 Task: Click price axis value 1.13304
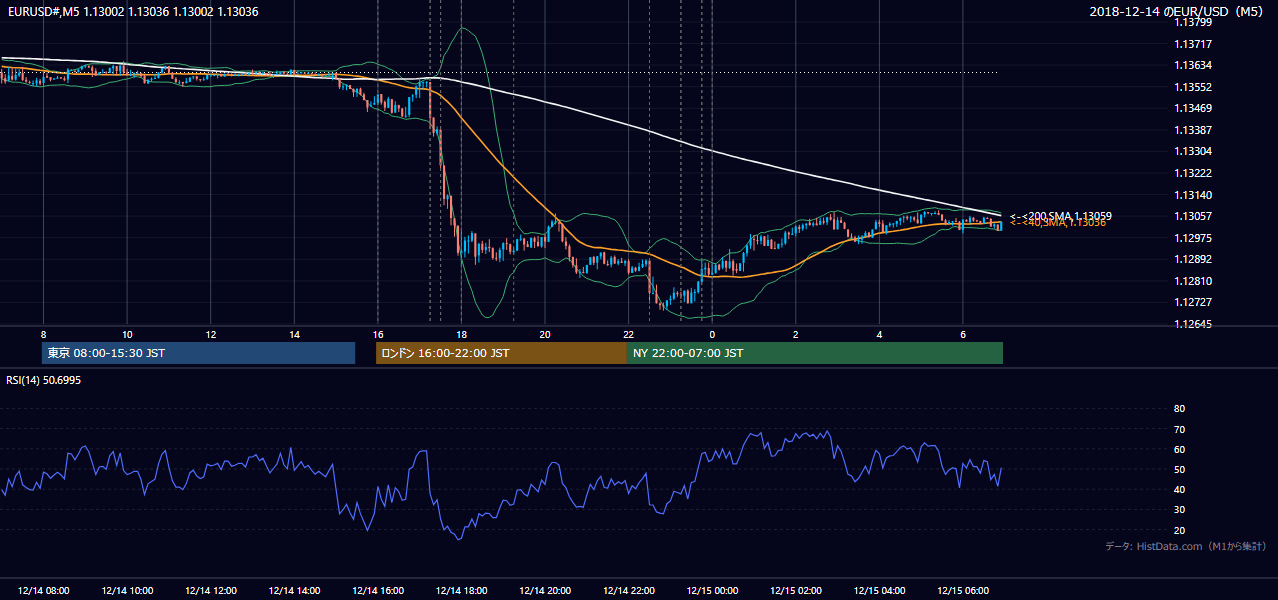click(1193, 151)
